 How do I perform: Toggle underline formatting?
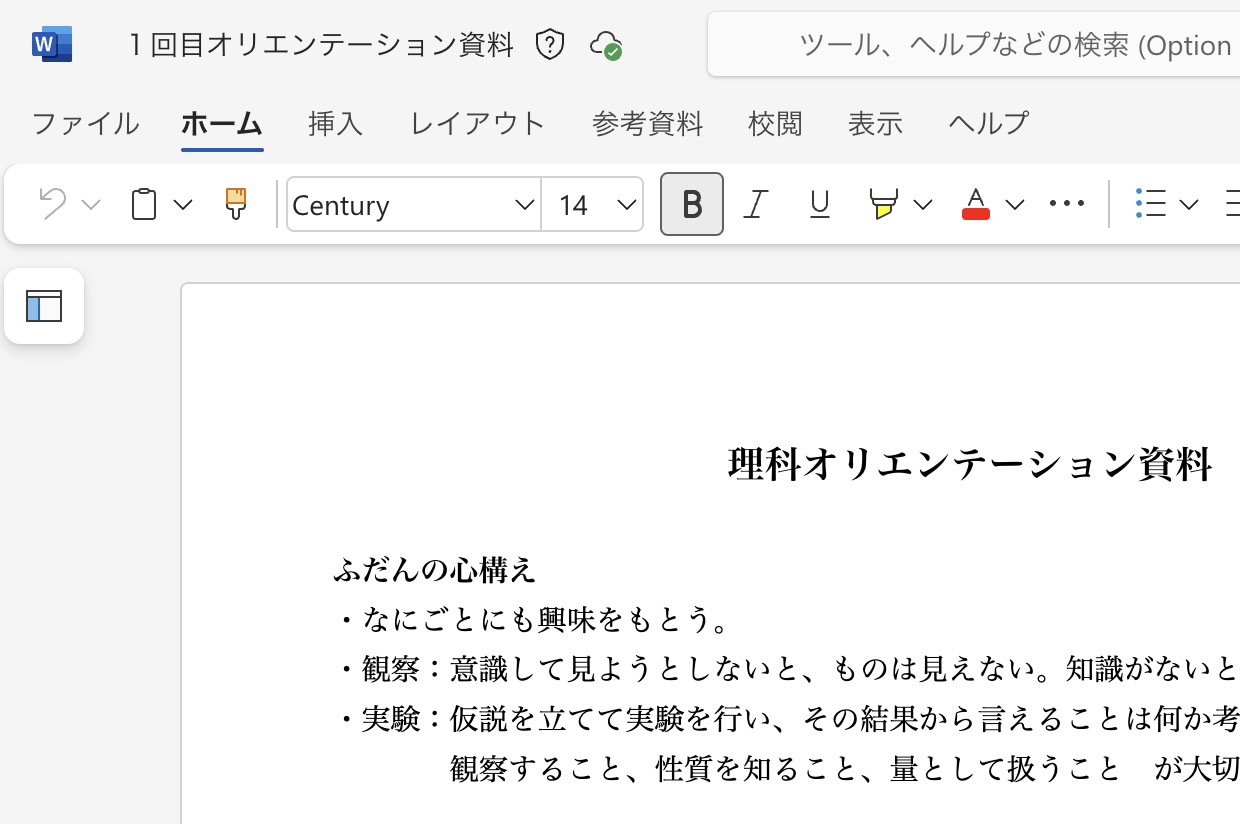(x=820, y=204)
